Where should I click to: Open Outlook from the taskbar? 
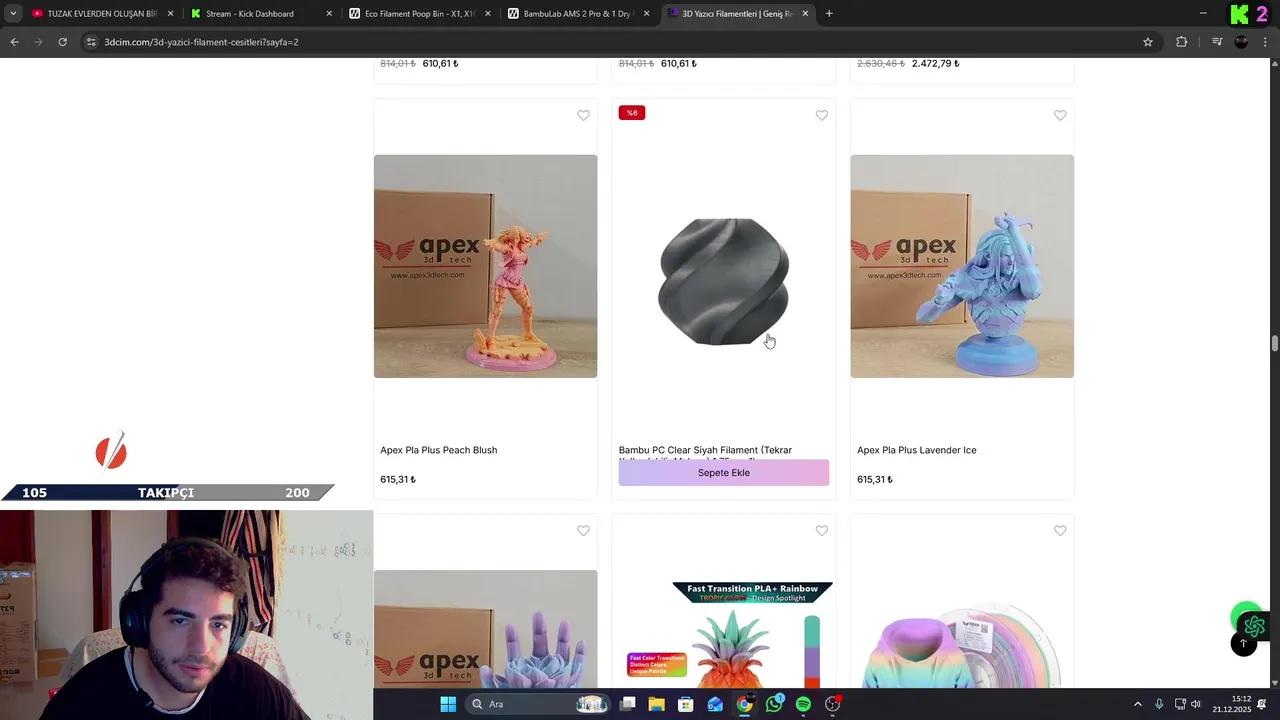pos(715,704)
